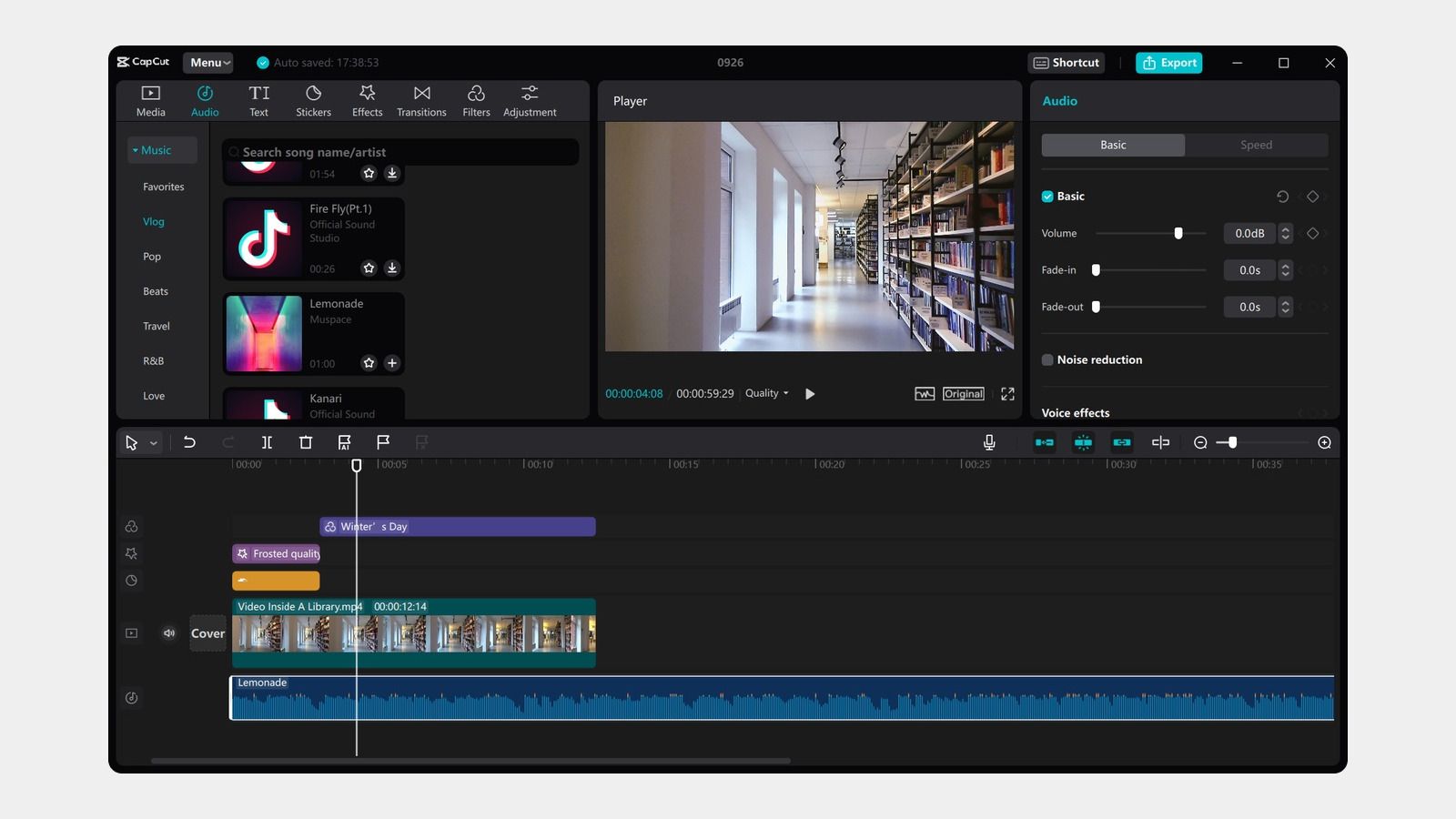Click the Export button
This screenshot has width=1456, height=819.
[x=1169, y=63]
